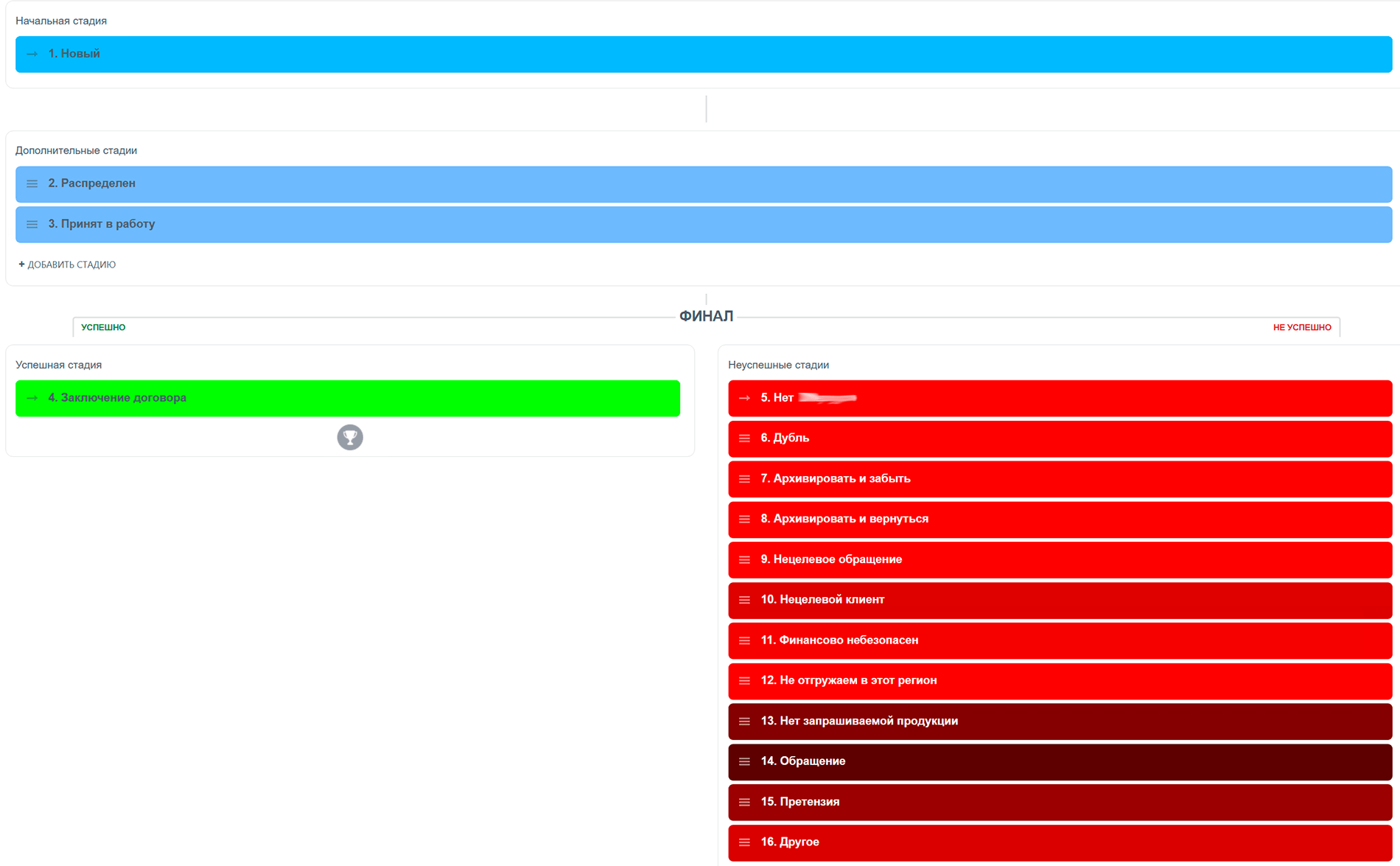Viewport: 1400px width, 866px height.
Task: Select the УСПЕШНО label
Action: pos(103,327)
